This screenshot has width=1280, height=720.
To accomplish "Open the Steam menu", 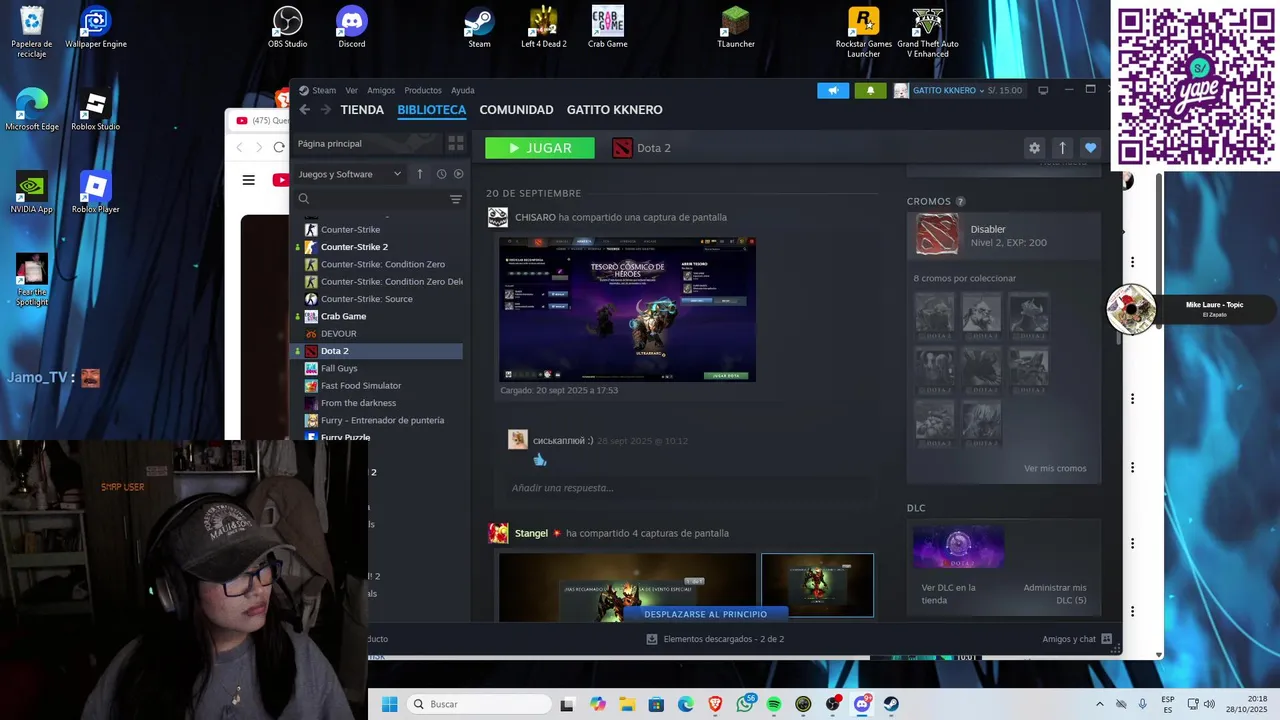I will [324, 90].
